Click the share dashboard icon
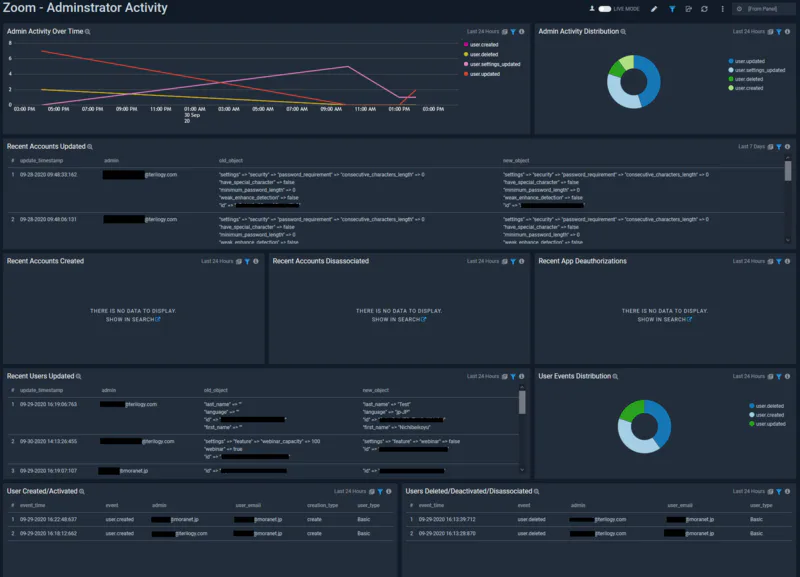The width and height of the screenshot is (800, 577). click(688, 9)
